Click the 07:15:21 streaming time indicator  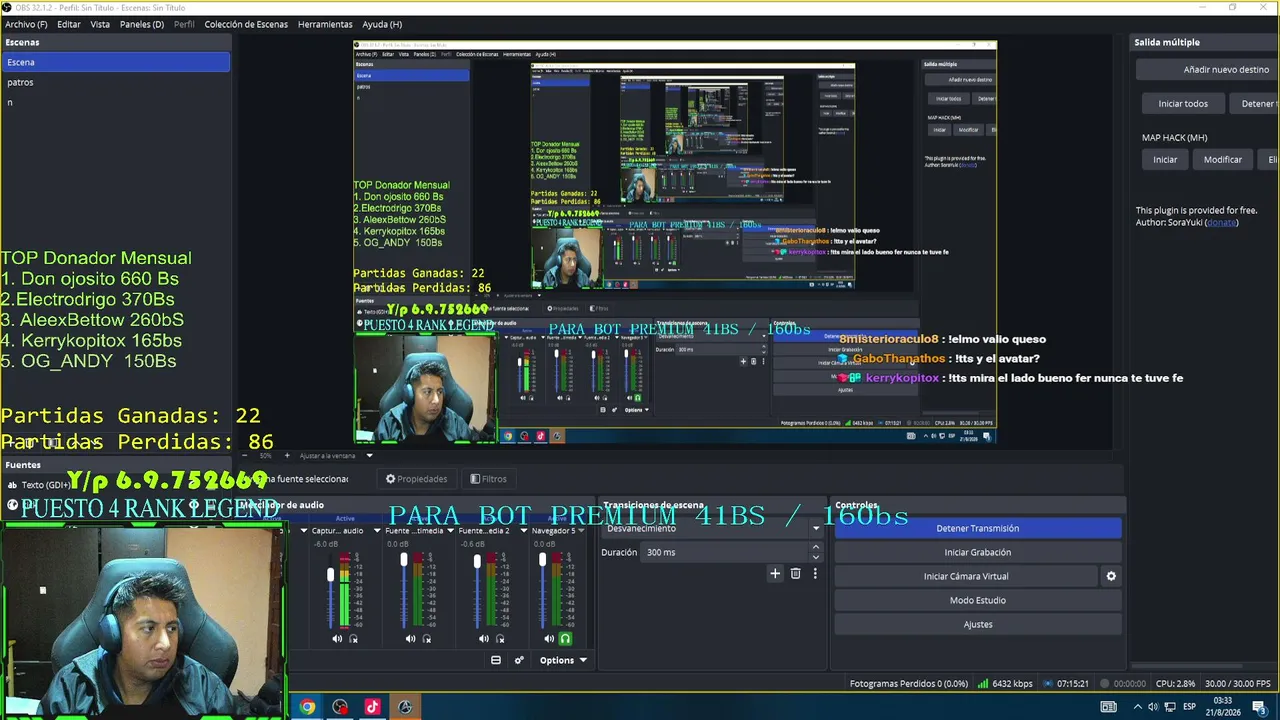(1066, 684)
